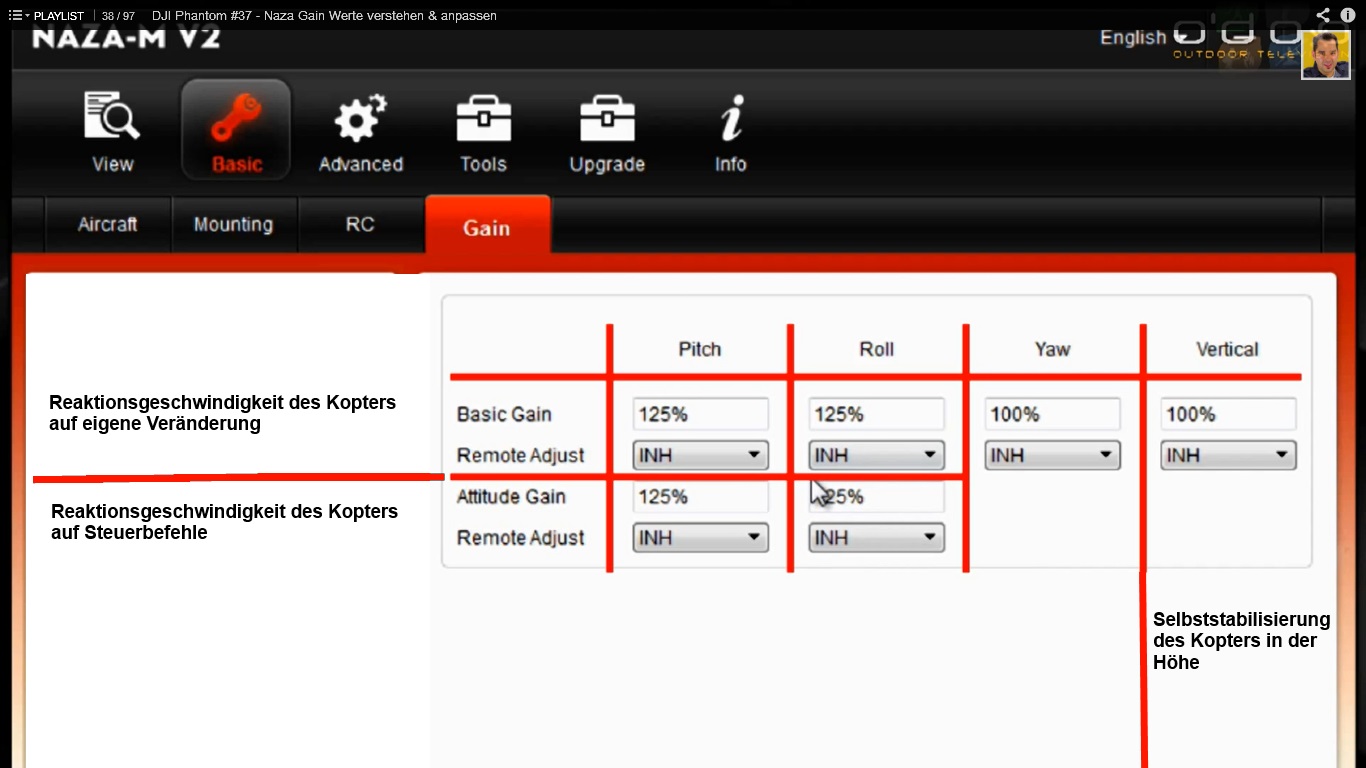Click the video info circle icon
The height and width of the screenshot is (768, 1366).
(1347, 15)
